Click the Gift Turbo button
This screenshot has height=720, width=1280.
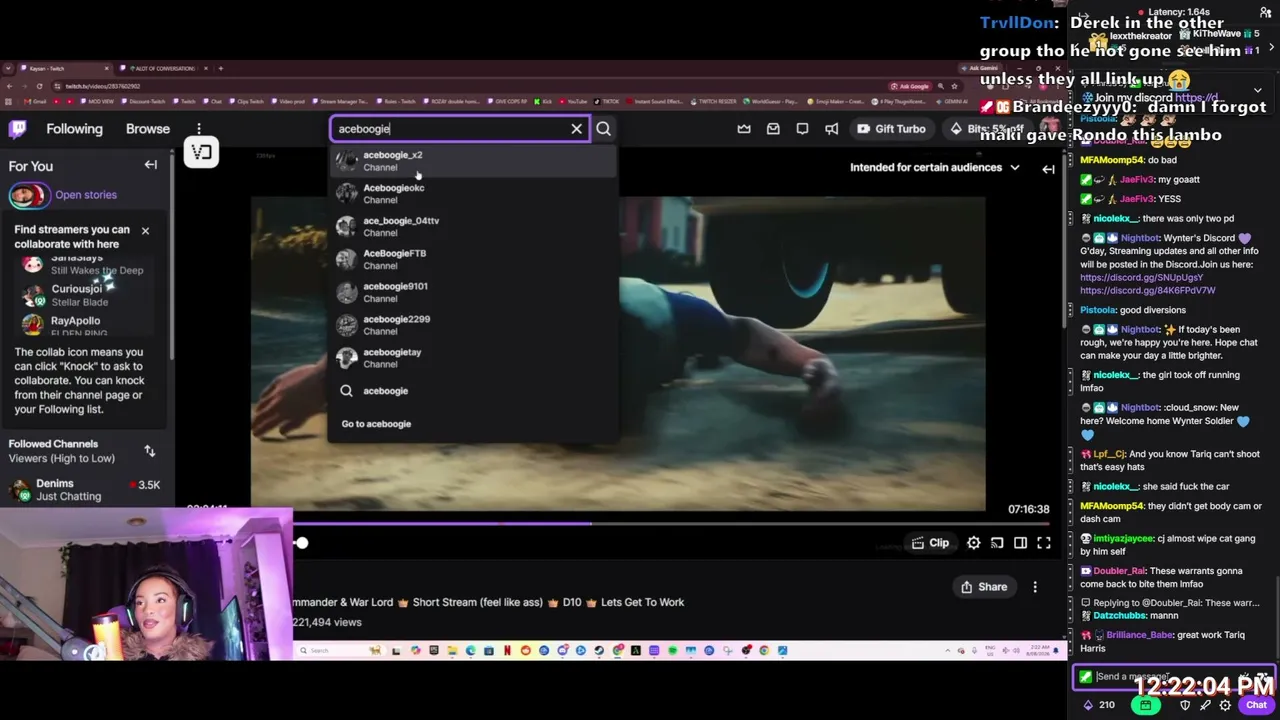[892, 128]
